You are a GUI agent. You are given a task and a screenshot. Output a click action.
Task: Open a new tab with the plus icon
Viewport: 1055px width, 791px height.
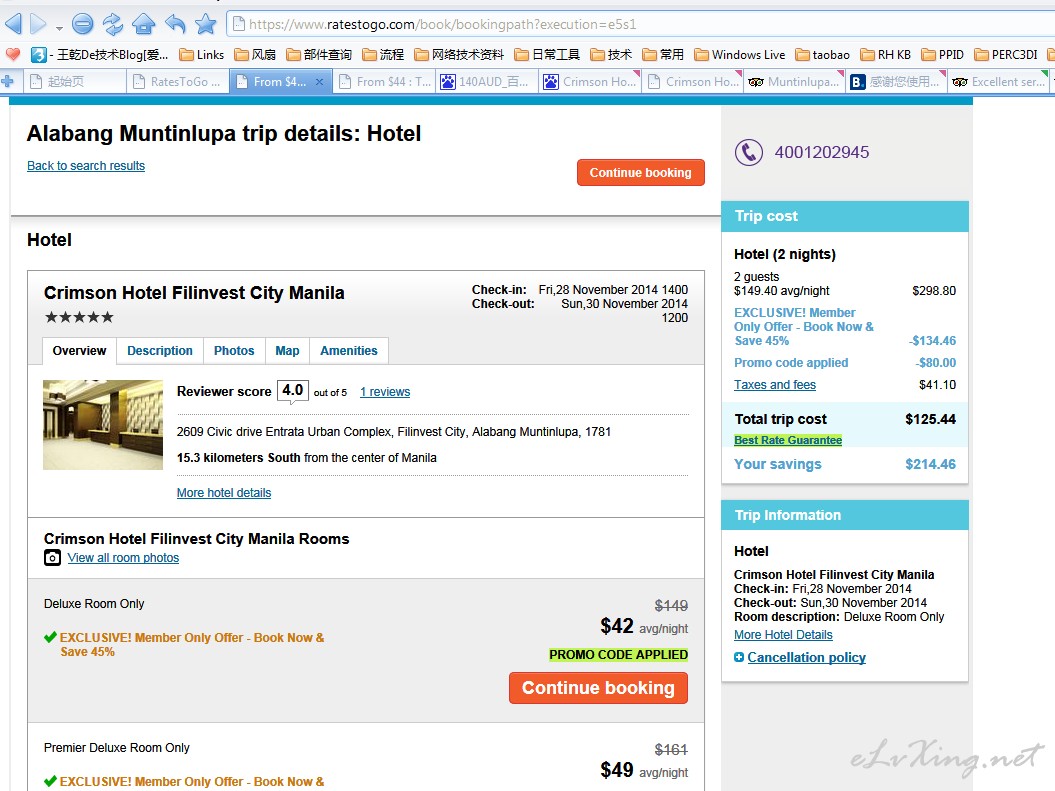click(x=8, y=81)
